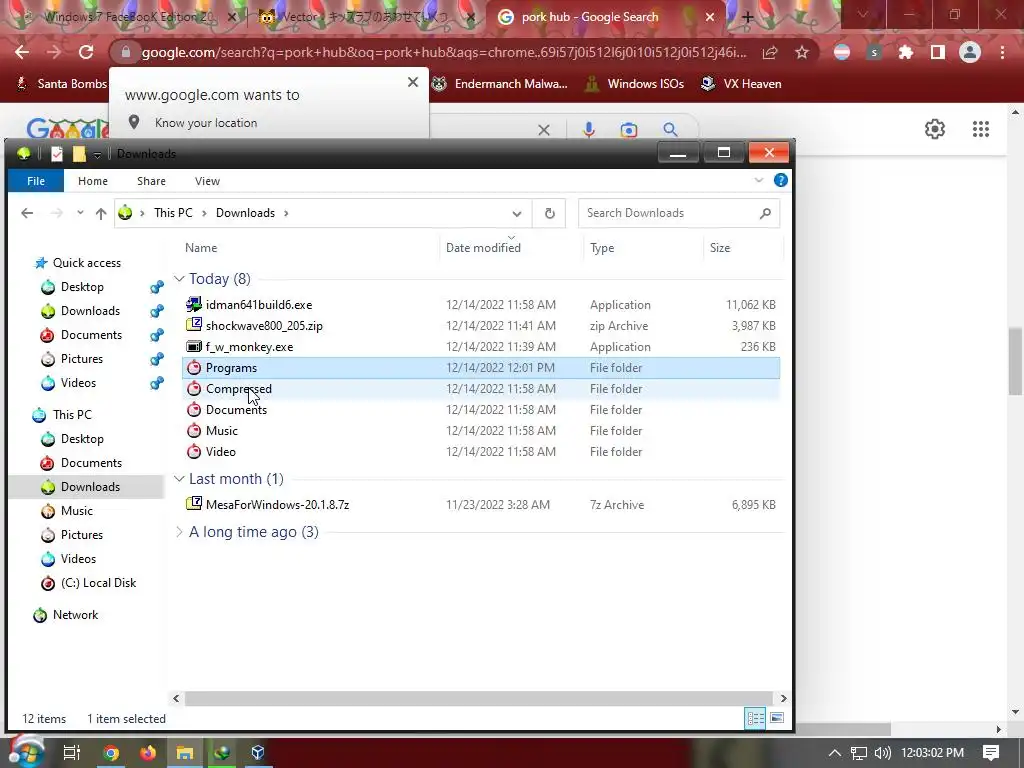Open the Chrome profile avatar

point(970,52)
